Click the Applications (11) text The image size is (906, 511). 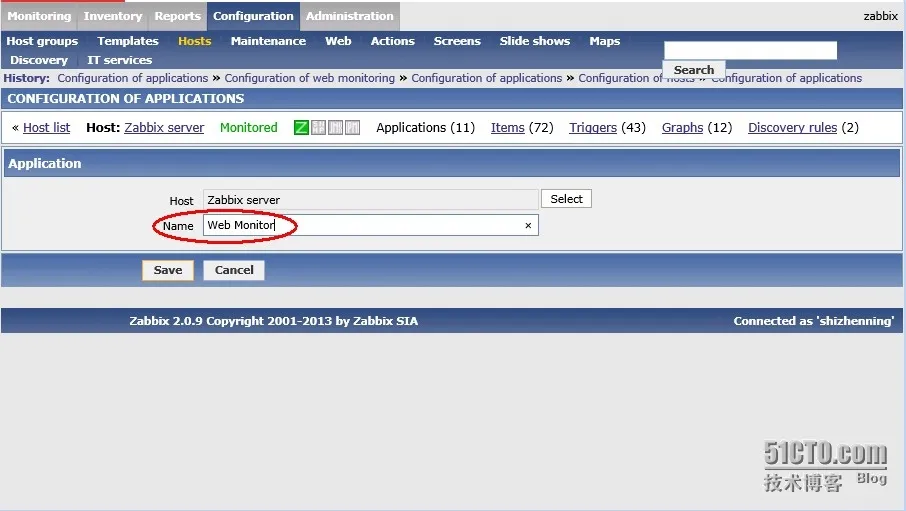(x=425, y=128)
